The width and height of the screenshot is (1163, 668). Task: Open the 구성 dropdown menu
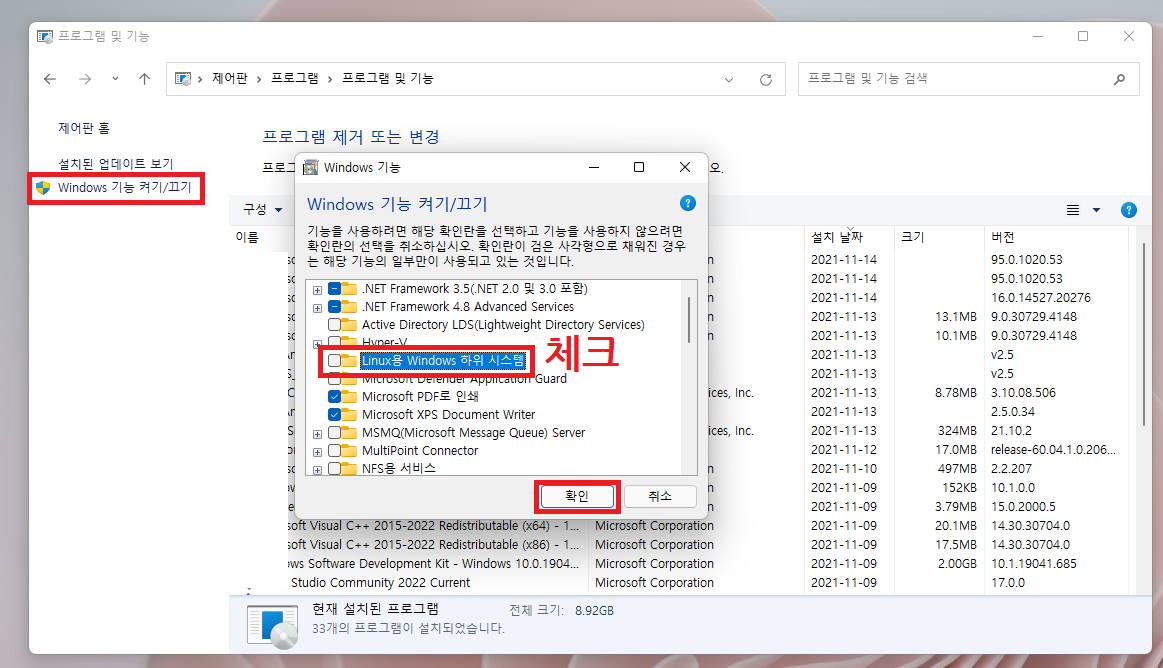pos(263,210)
